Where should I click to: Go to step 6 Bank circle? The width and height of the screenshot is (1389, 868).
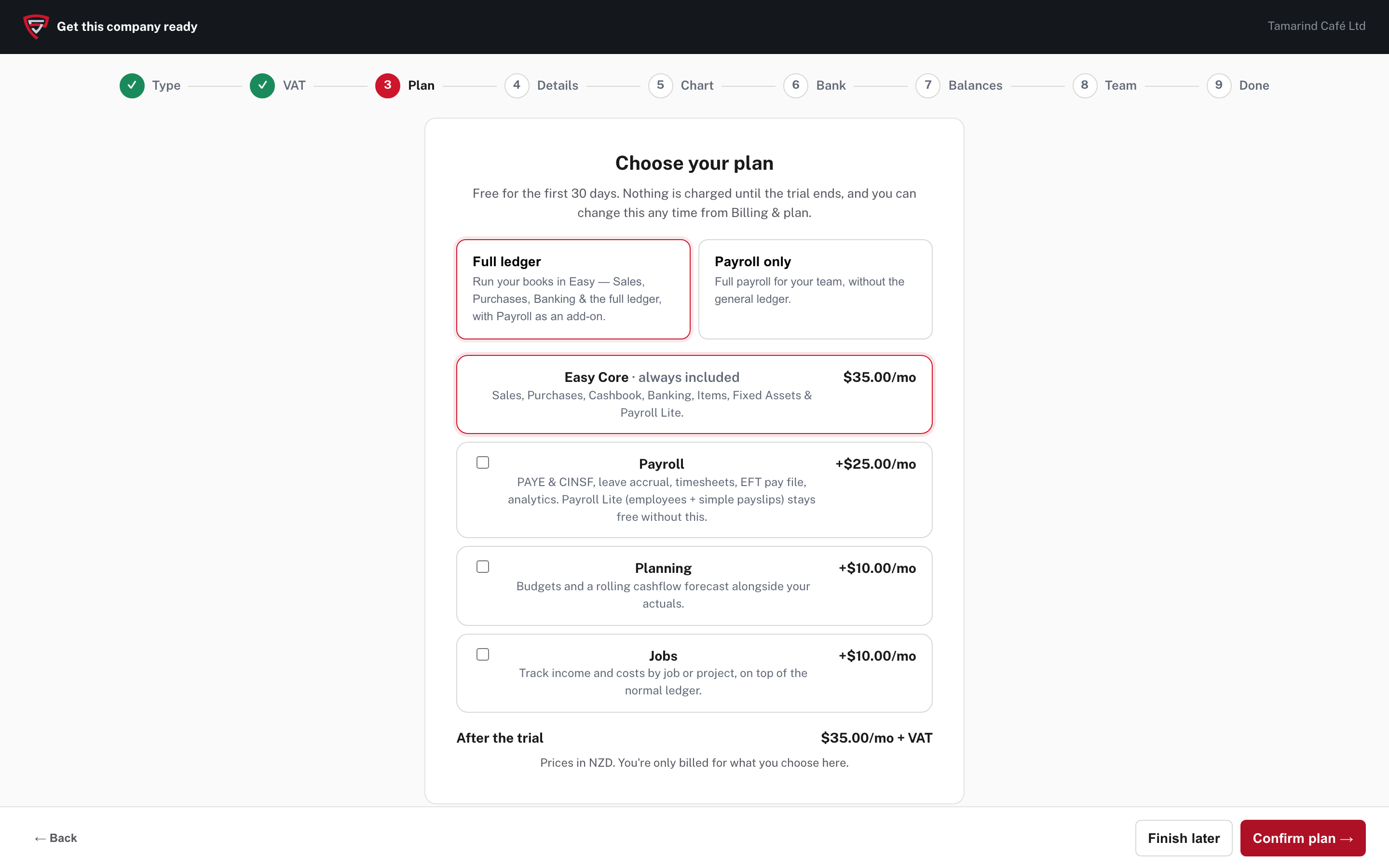point(795,85)
